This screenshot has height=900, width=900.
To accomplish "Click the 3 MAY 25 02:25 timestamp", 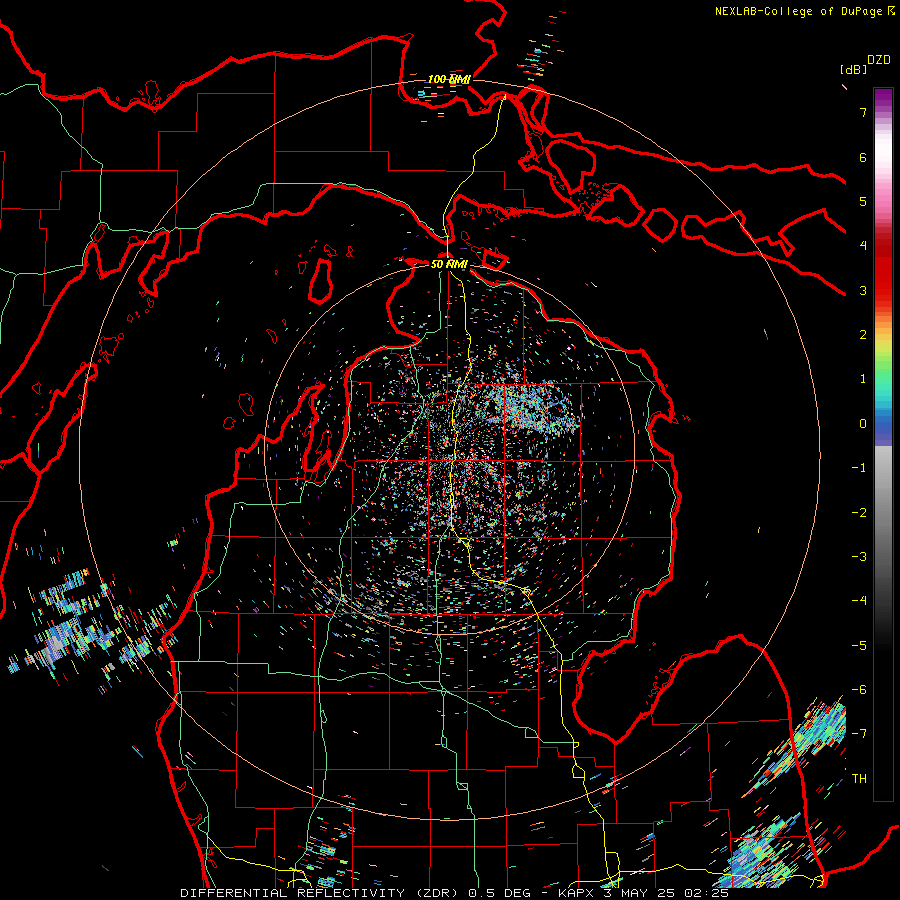I will point(664,893).
